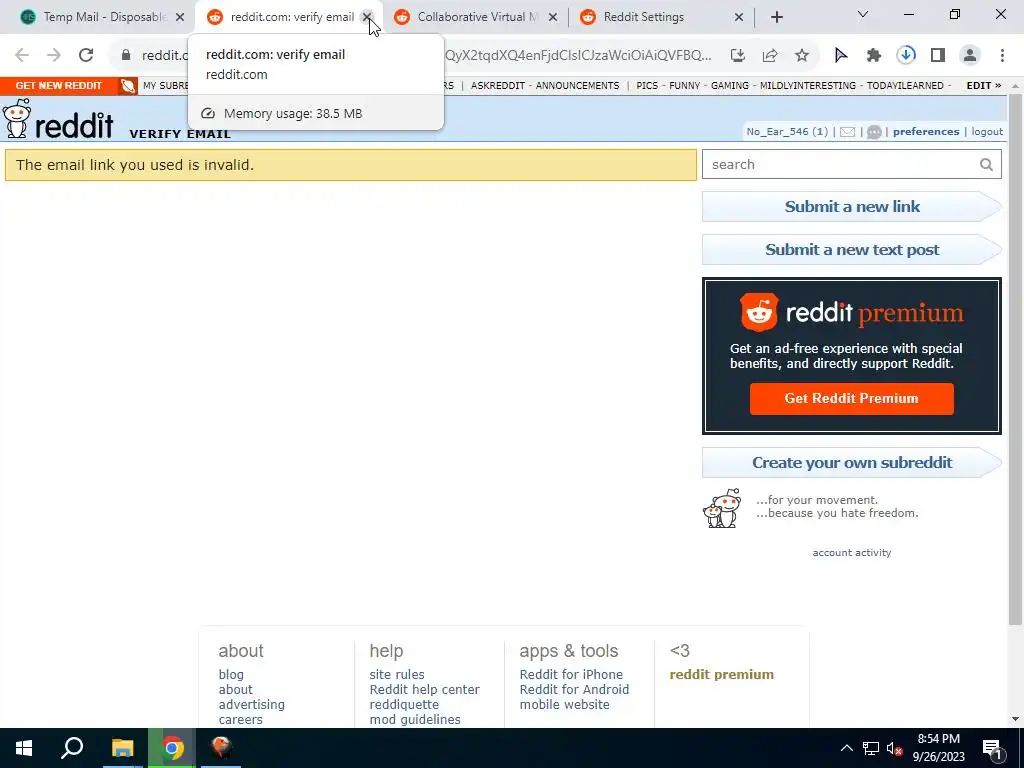Toggle the browser side panel icon
Viewport: 1024px width, 768px height.
(x=938, y=56)
